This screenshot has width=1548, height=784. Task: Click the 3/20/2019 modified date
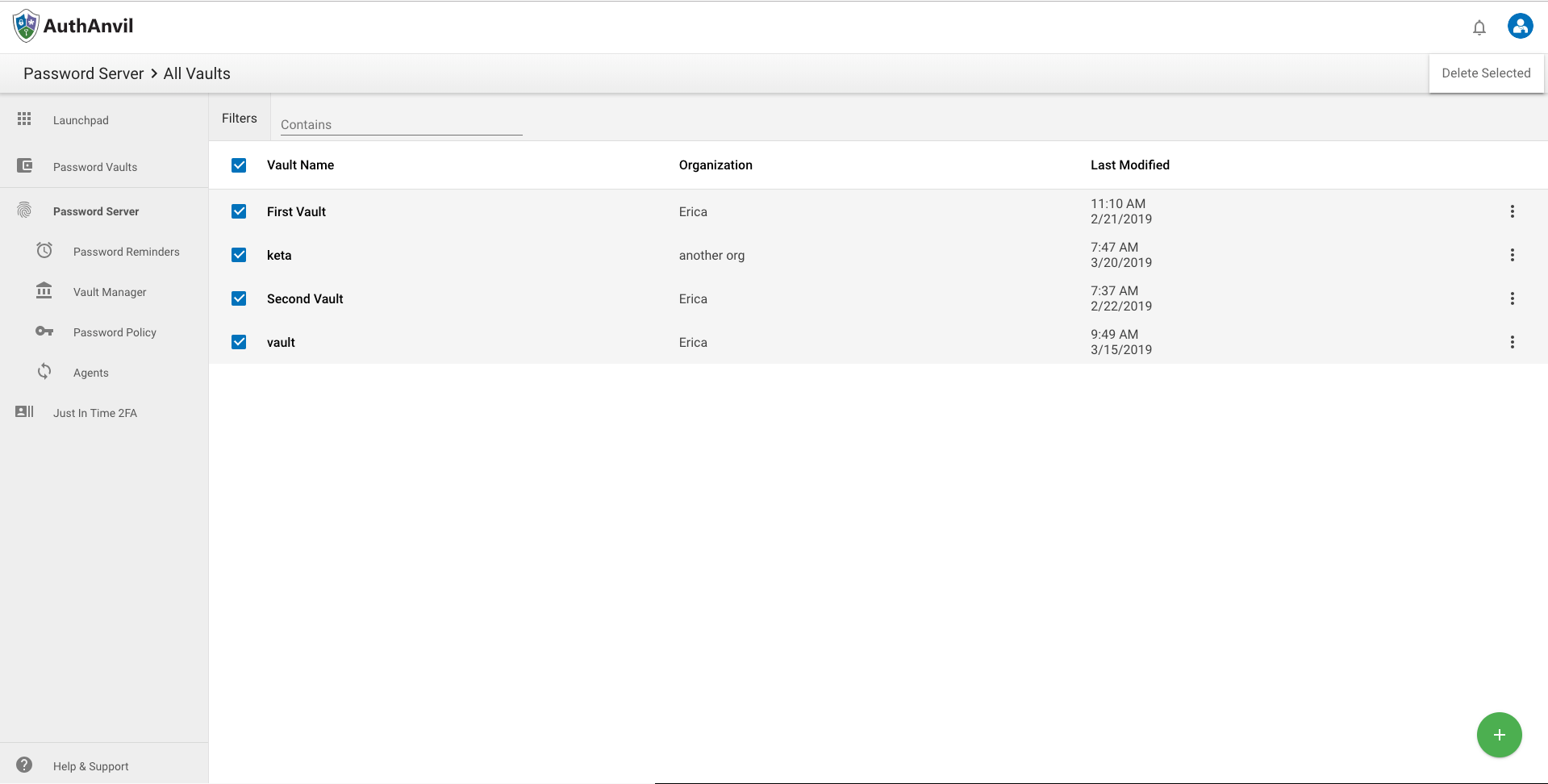[x=1121, y=263]
